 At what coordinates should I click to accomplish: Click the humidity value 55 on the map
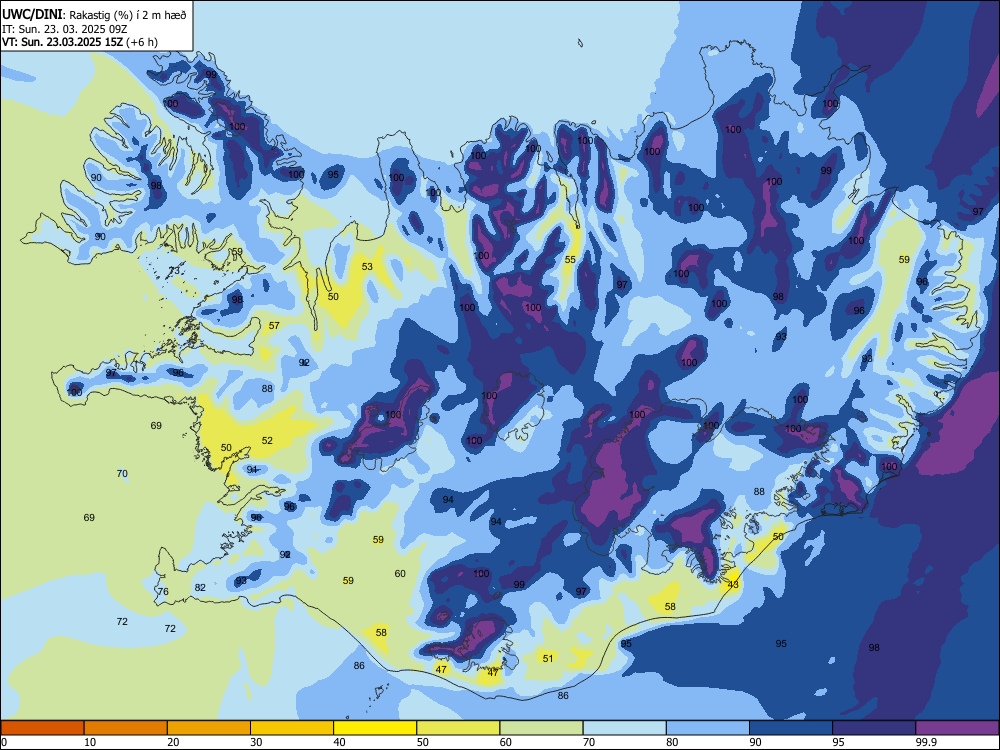pos(570,260)
